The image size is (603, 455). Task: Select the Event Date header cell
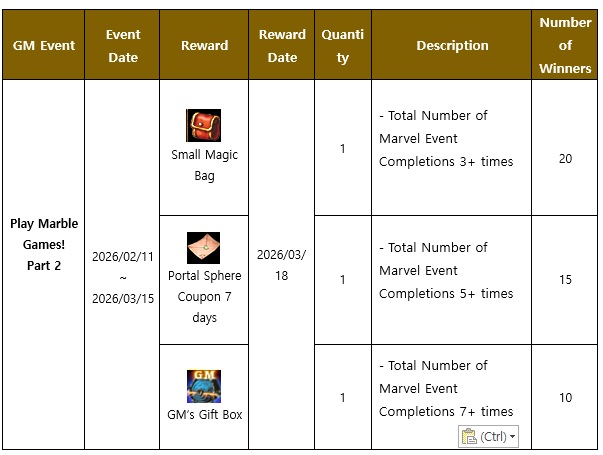(123, 46)
